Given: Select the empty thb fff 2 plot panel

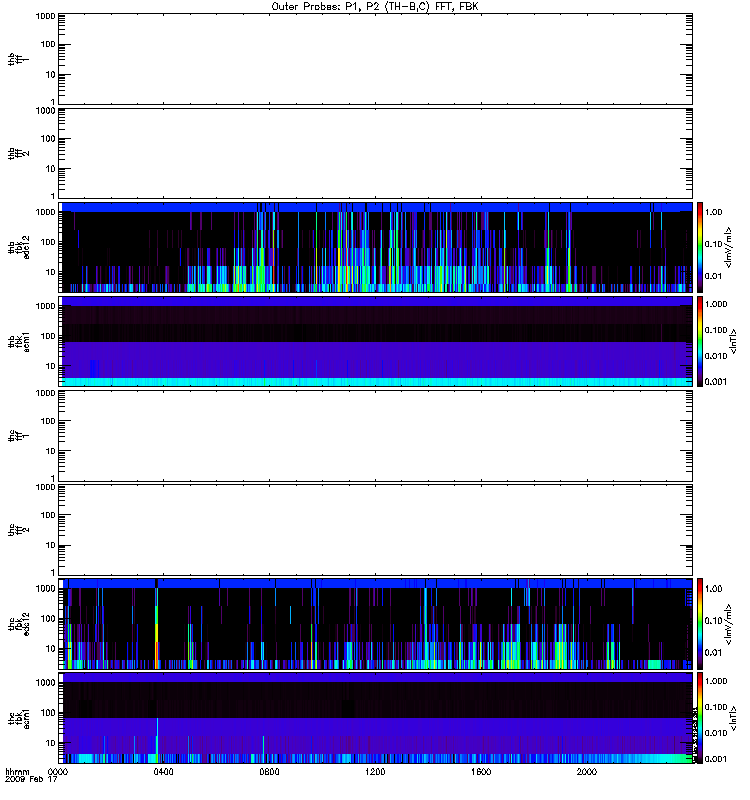Looking at the screenshot, I should (x=376, y=153).
